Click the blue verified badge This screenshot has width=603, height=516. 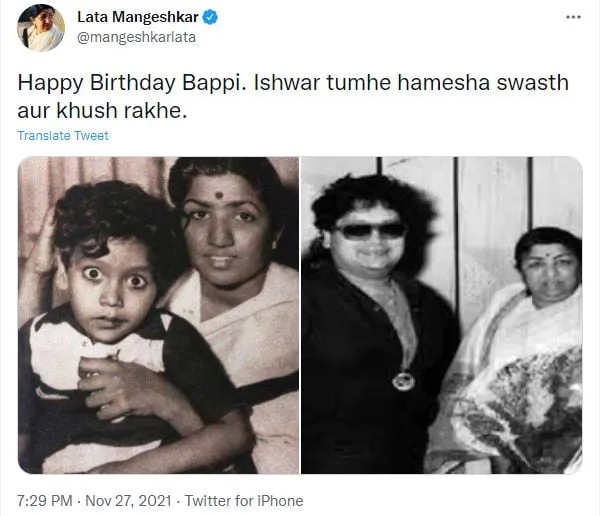(x=210, y=17)
